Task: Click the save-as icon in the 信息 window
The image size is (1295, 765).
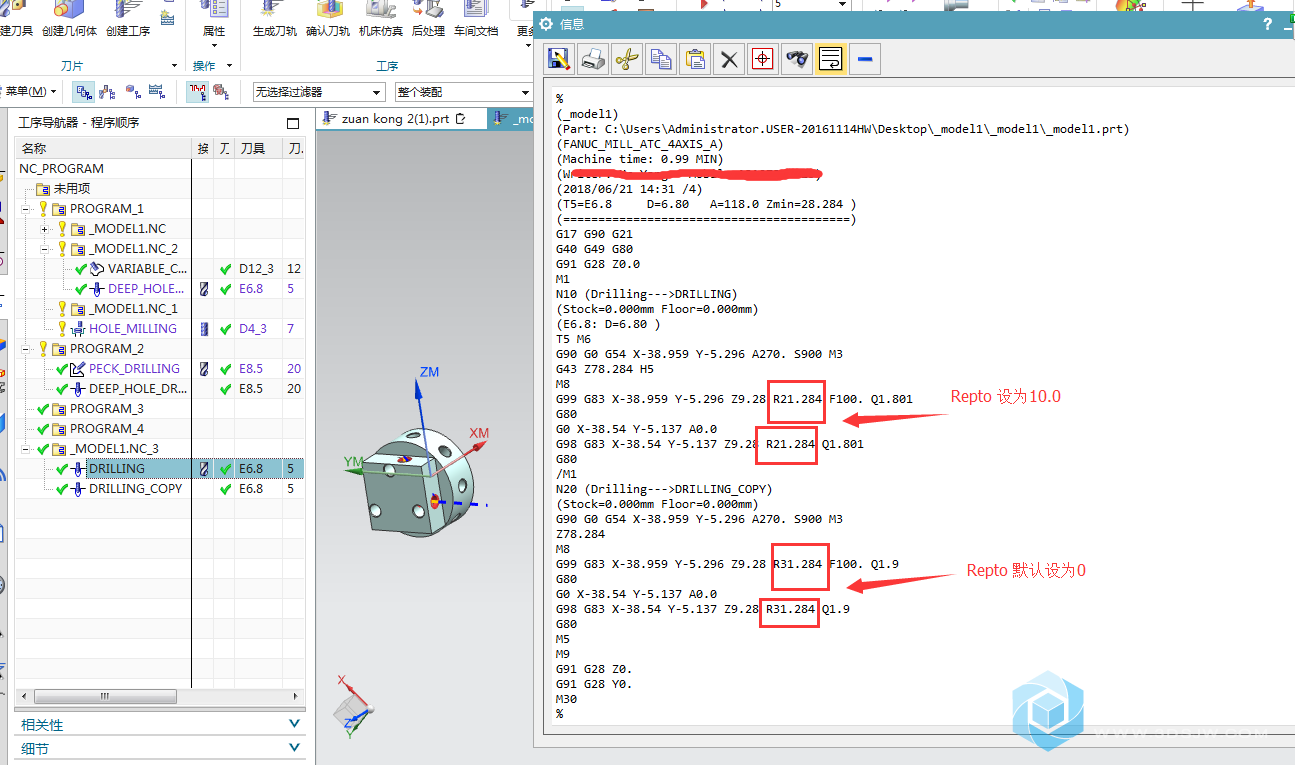Action: tap(560, 59)
